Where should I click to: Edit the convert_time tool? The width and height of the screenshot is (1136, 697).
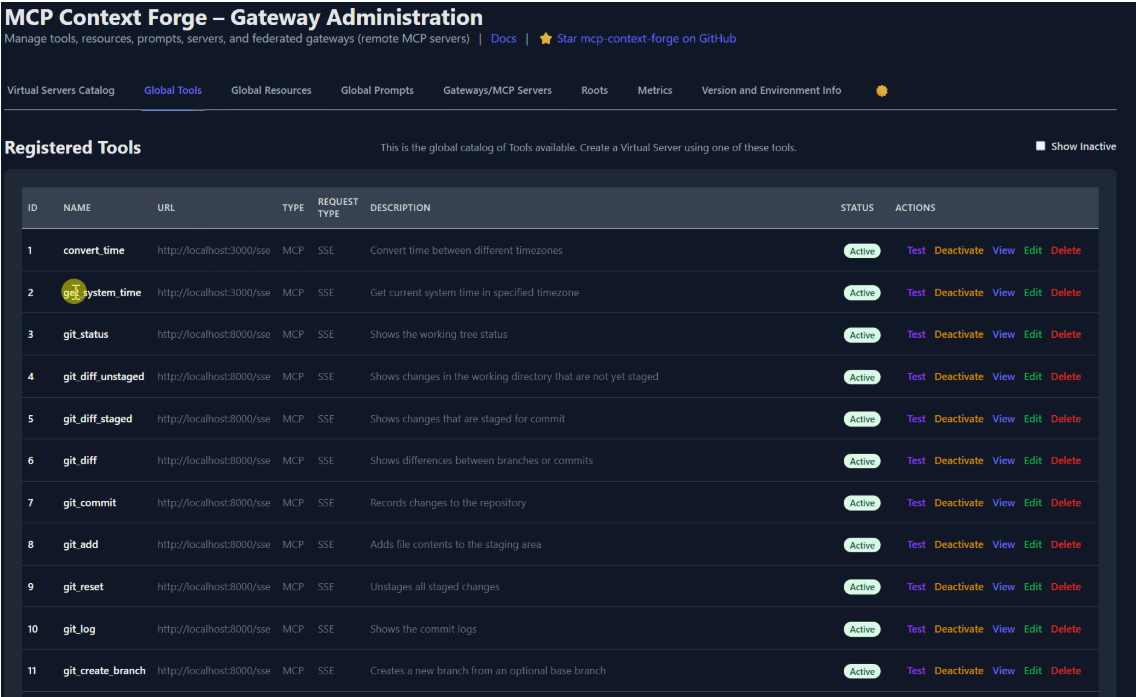1032,250
